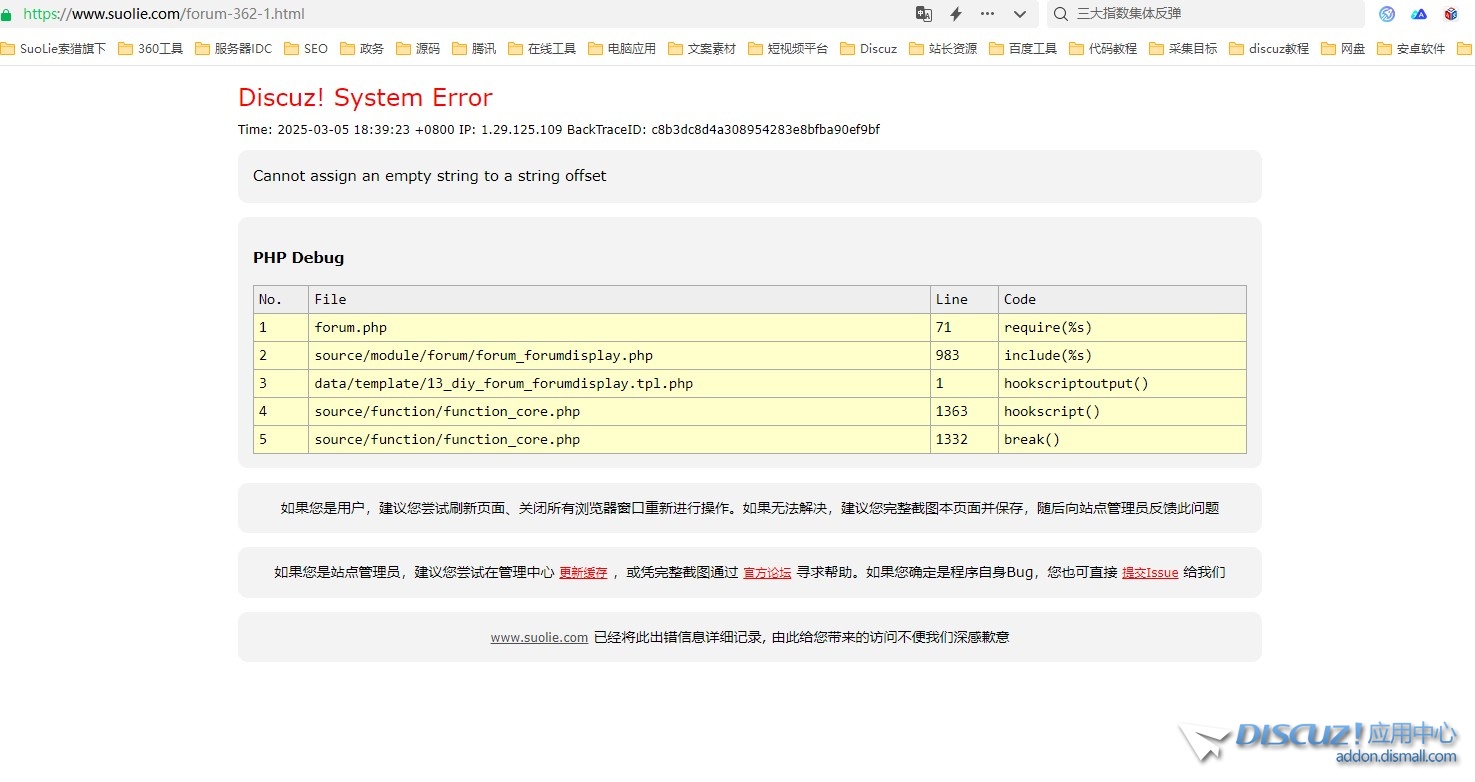
Task: Open the 站长资源 bookmark folder
Action: click(x=943, y=48)
